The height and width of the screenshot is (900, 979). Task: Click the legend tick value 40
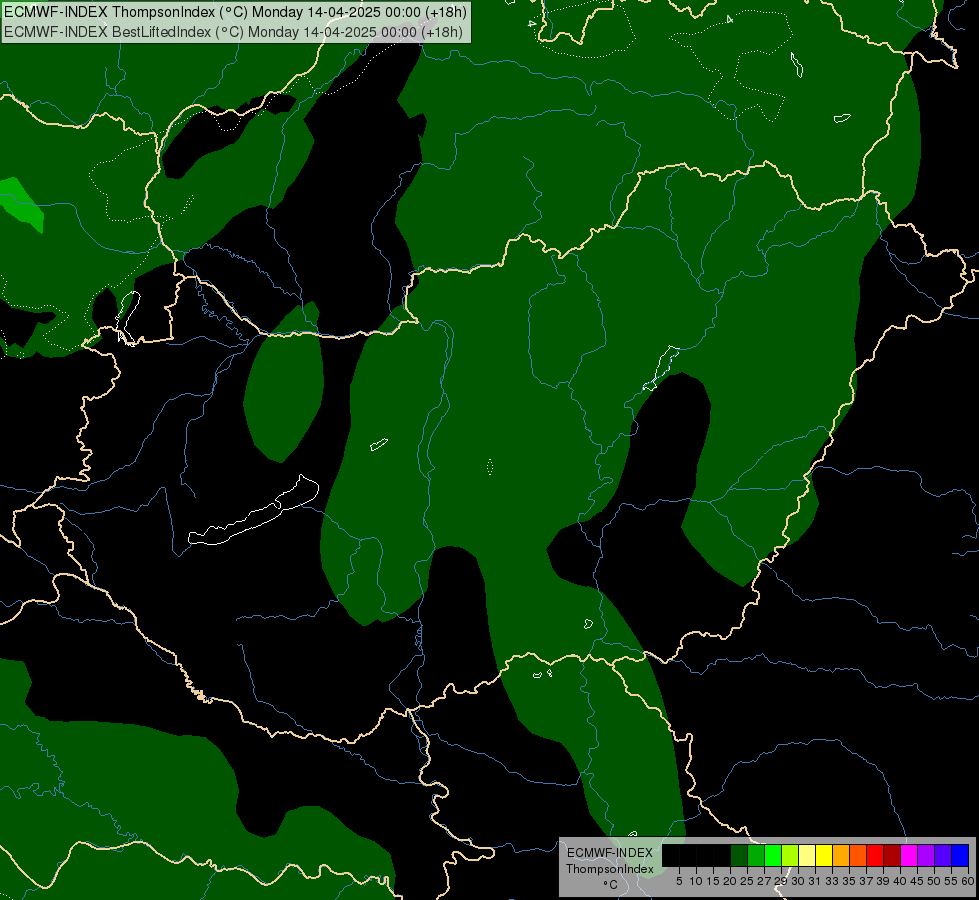900,881
